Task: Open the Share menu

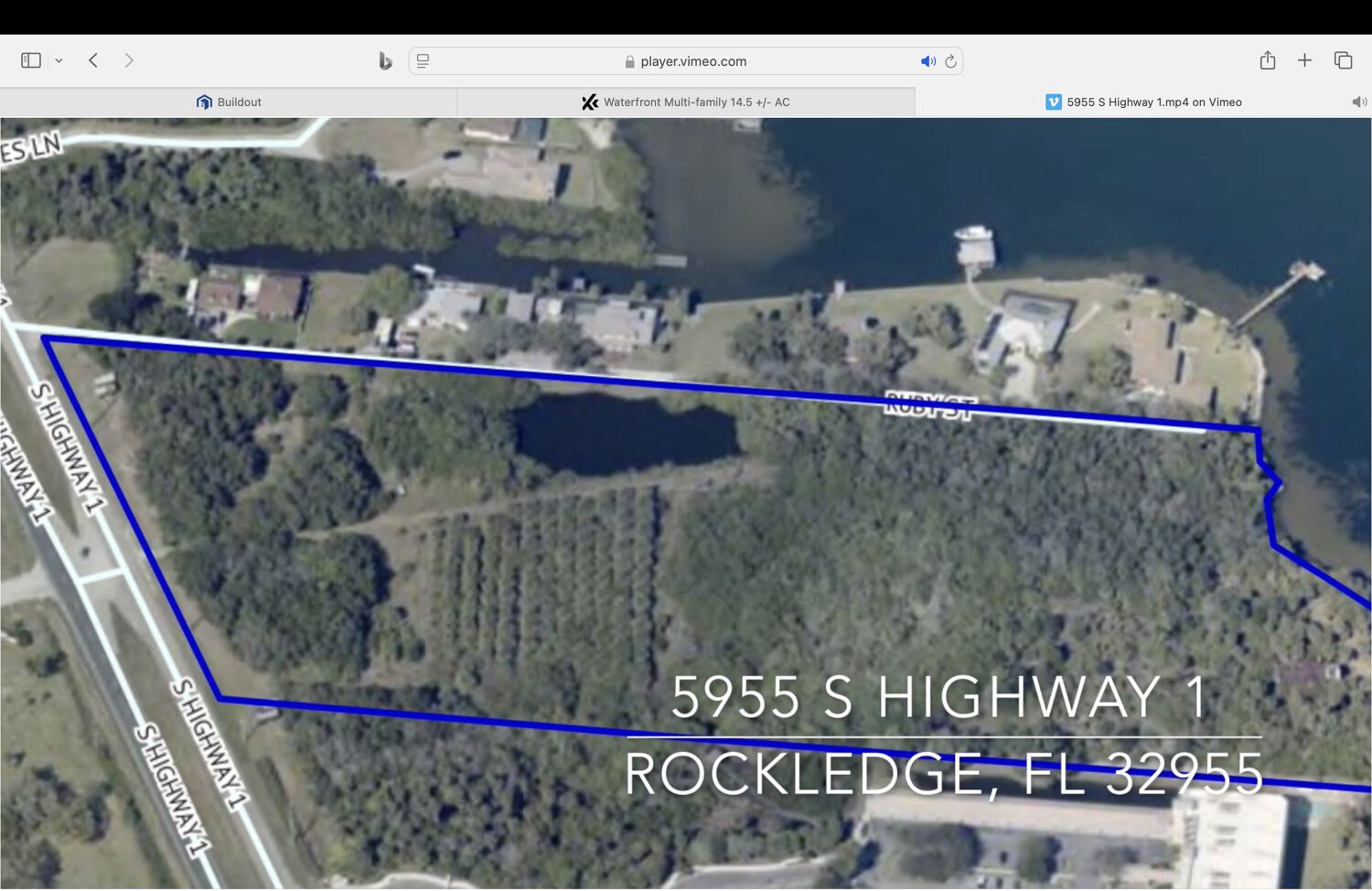Action: (1268, 60)
